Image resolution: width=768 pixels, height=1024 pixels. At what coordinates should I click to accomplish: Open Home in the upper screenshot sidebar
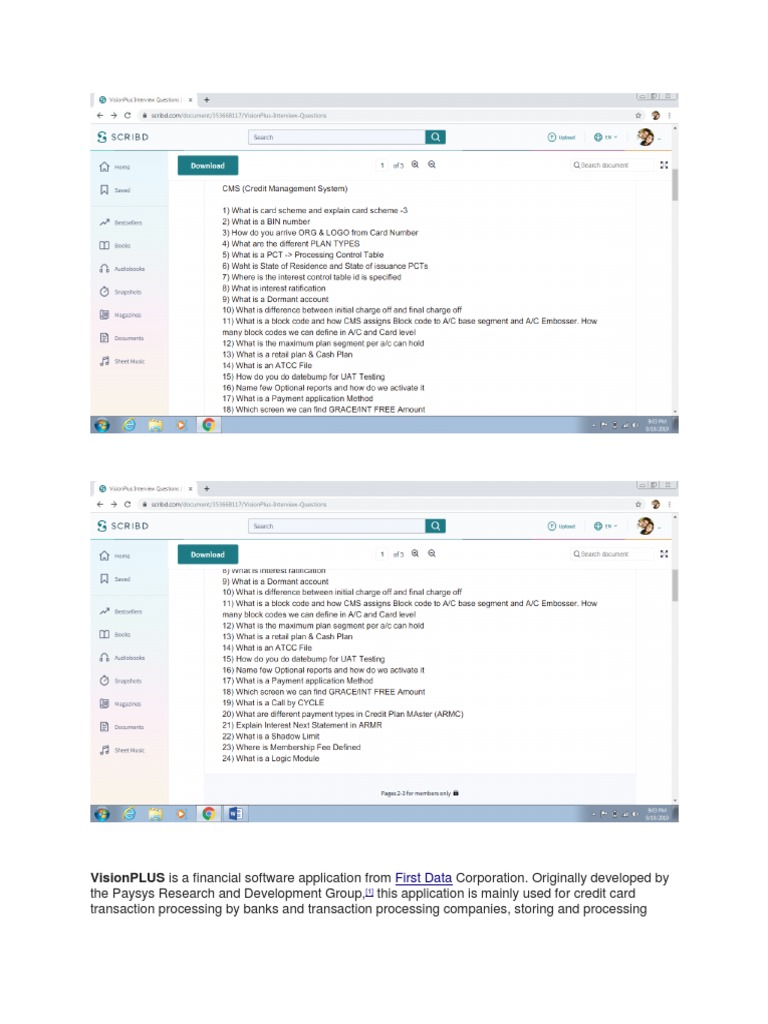point(115,167)
